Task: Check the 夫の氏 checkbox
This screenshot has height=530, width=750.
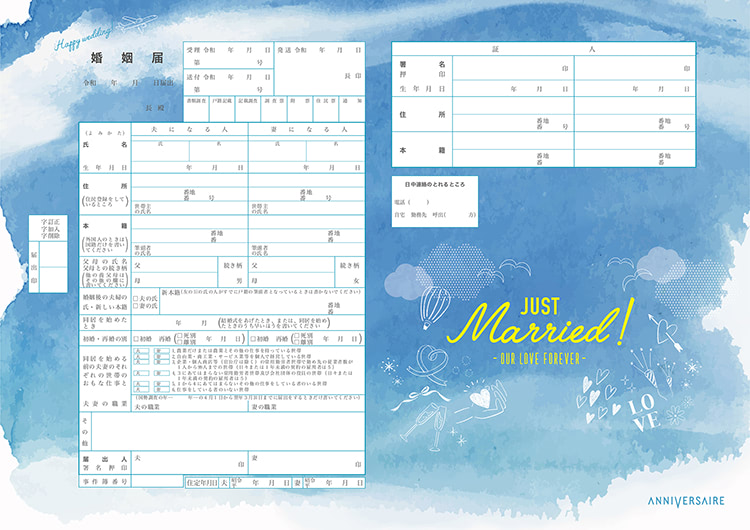Action: click(x=135, y=298)
